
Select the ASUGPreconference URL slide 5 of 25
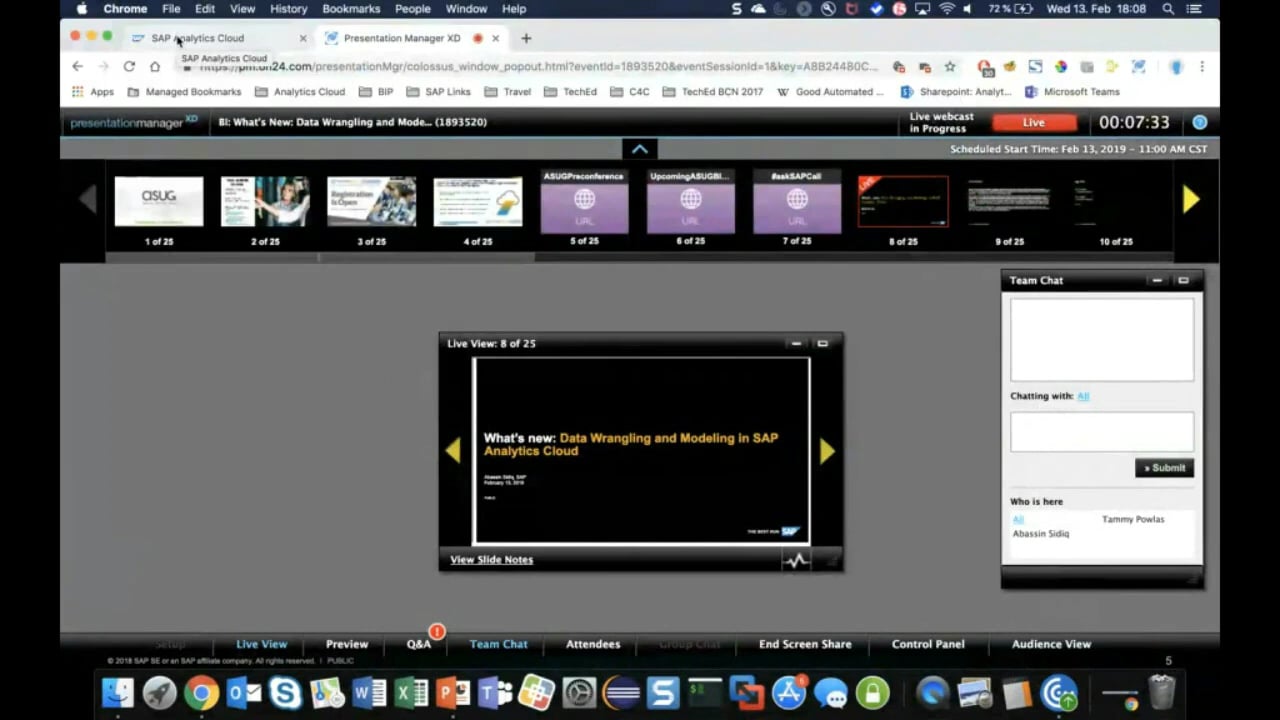(584, 202)
